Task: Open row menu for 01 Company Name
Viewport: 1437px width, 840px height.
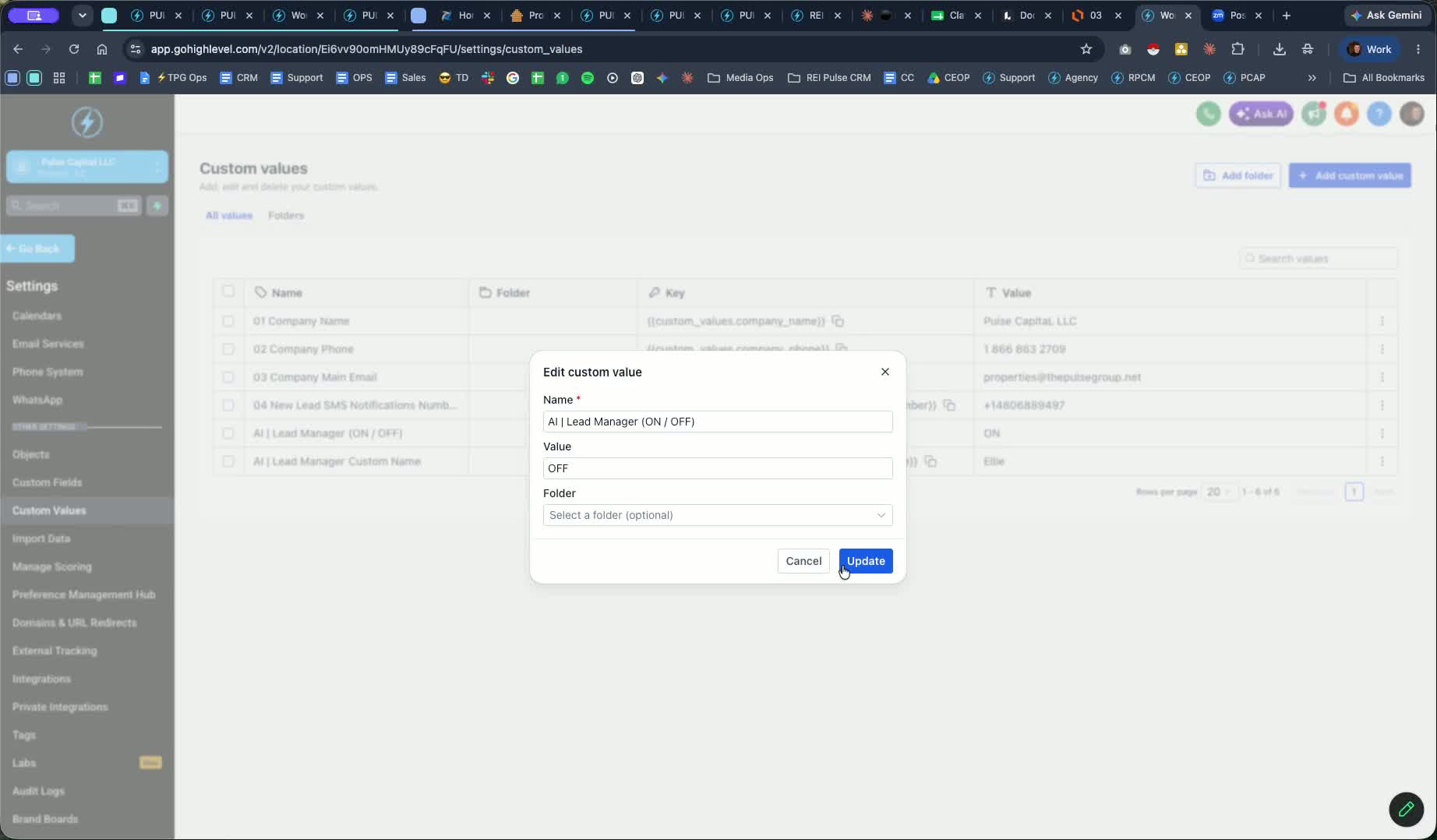Action: tap(1382, 321)
